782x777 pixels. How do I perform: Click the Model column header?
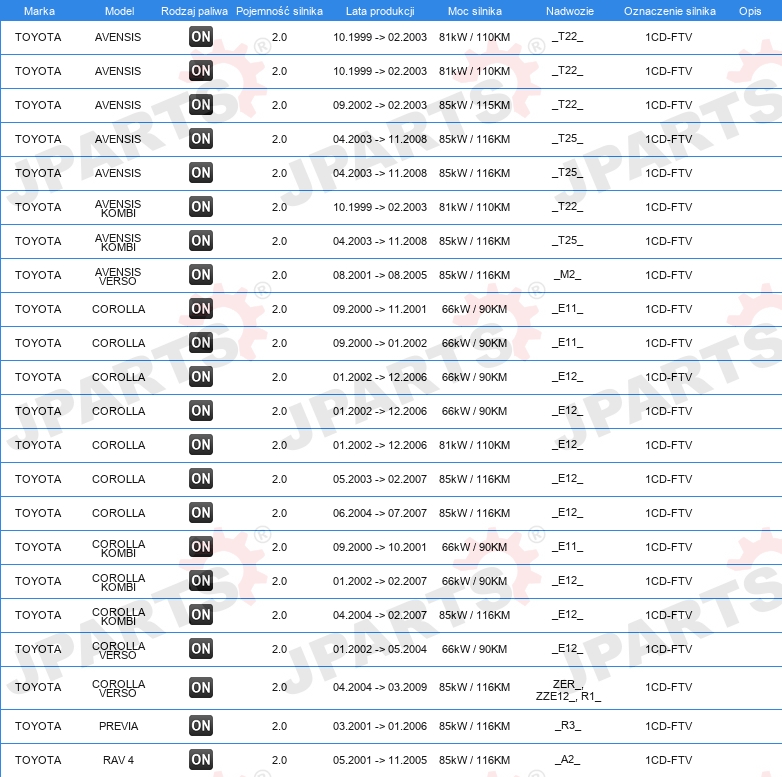point(120,11)
